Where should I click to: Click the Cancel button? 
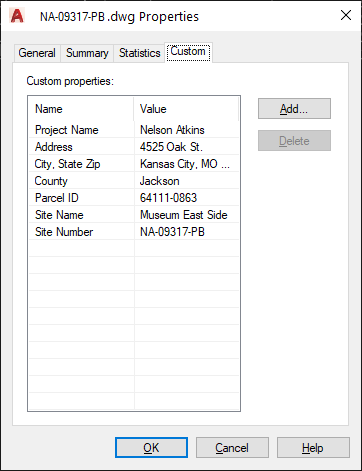tap(232, 448)
